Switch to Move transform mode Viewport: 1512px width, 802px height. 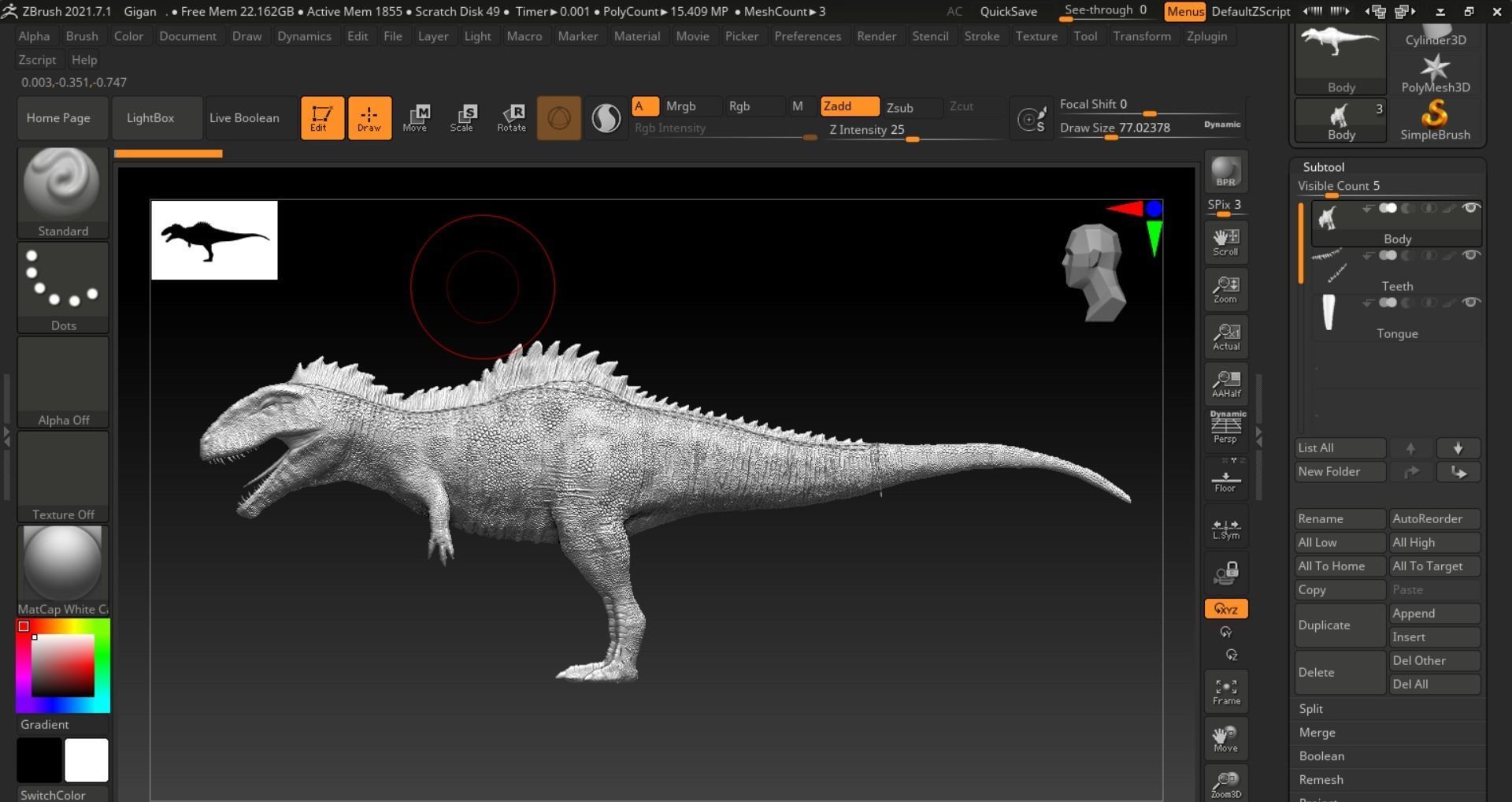(415, 118)
